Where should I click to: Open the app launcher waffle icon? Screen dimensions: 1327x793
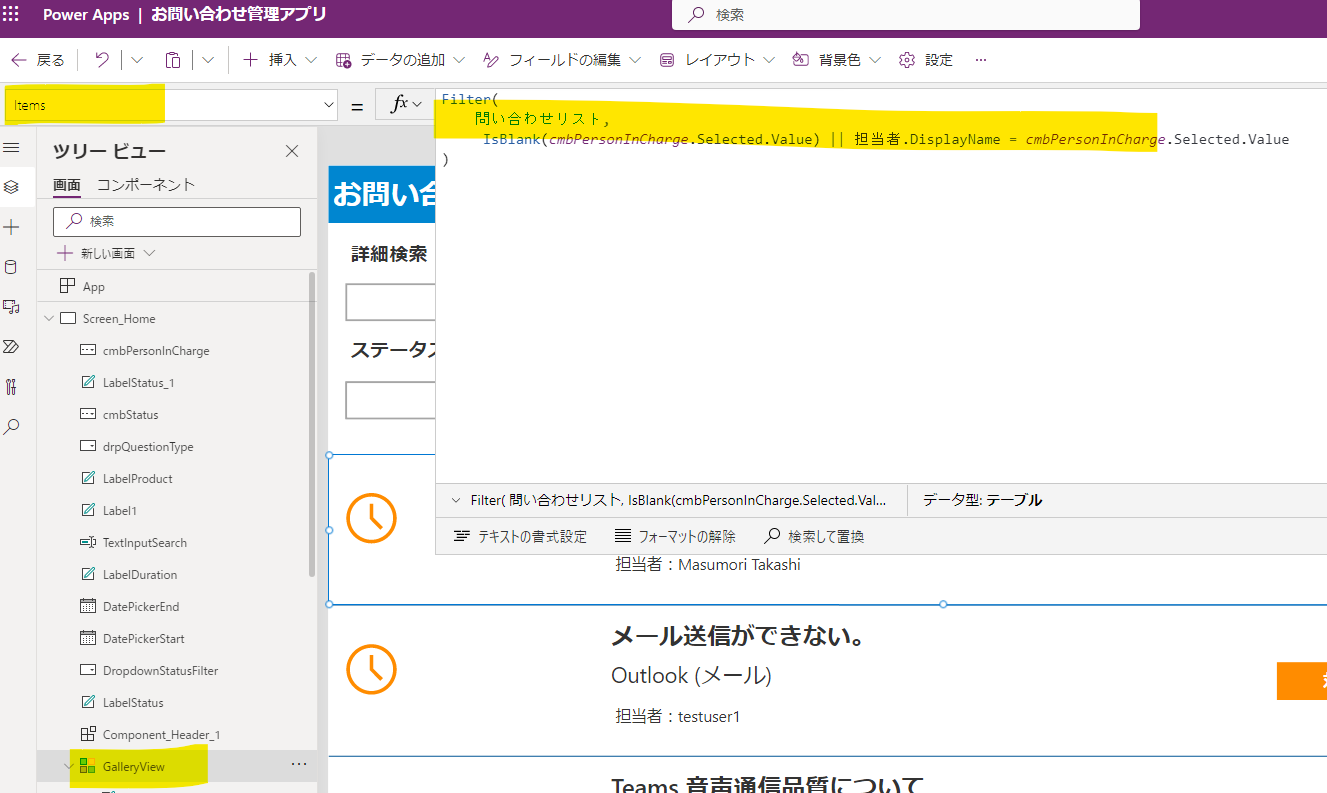(x=11, y=15)
